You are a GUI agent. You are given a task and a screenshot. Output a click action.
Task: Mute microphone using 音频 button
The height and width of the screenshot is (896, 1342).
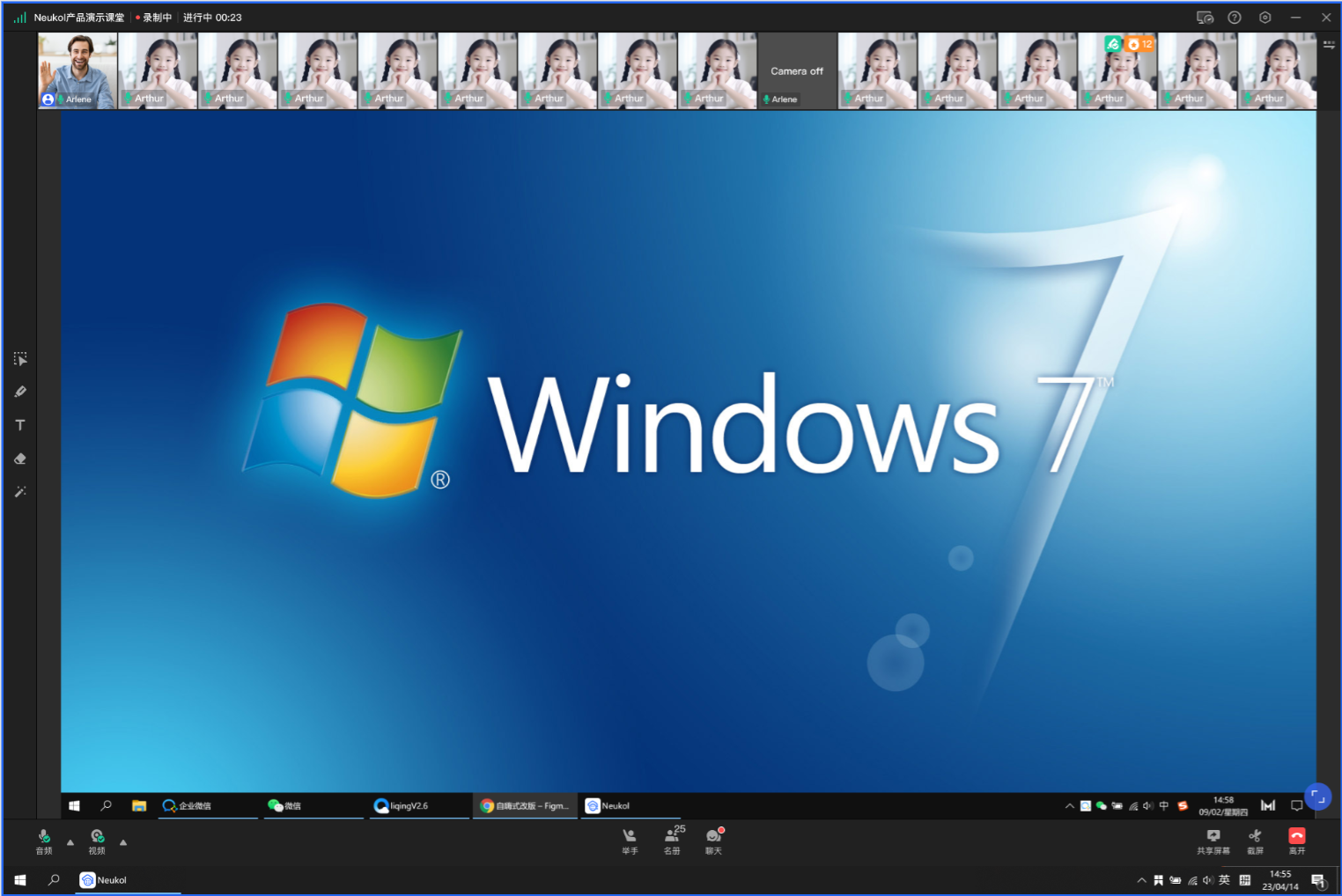[x=44, y=841]
